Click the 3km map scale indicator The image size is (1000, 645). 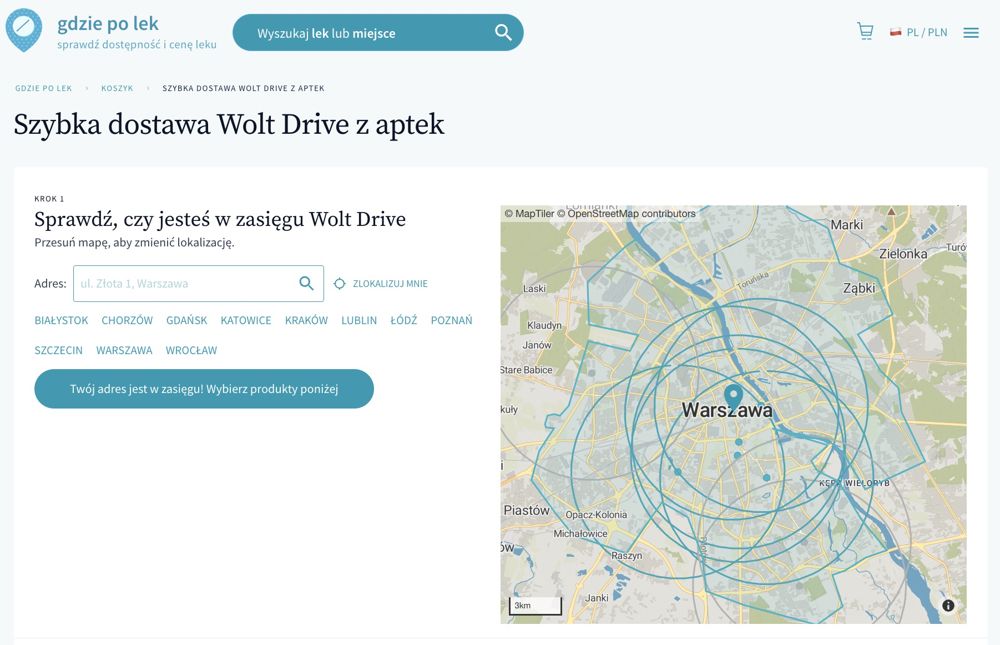pos(535,605)
